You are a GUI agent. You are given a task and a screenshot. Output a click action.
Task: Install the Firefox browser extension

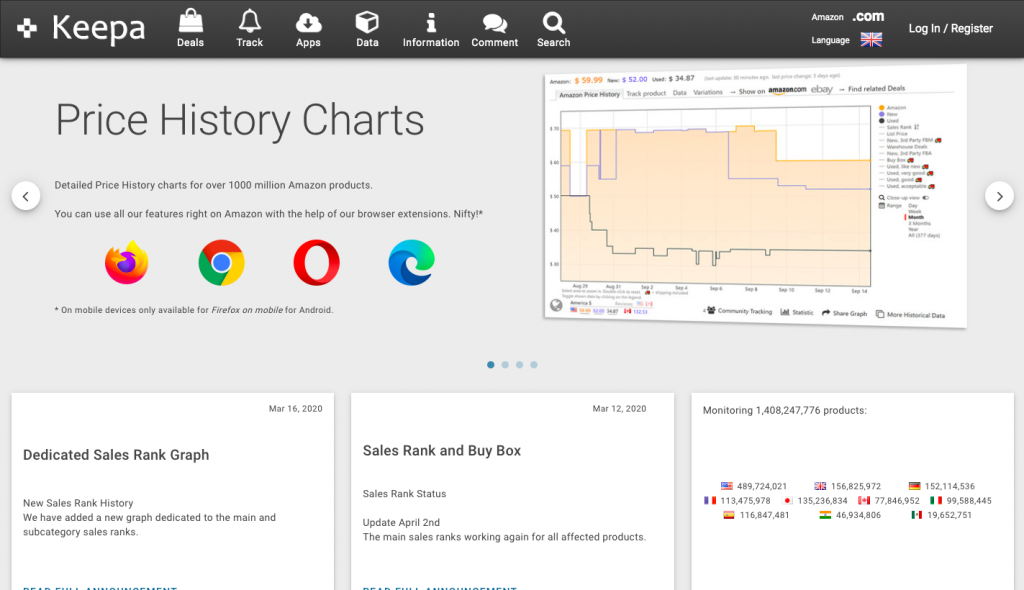[x=127, y=263]
